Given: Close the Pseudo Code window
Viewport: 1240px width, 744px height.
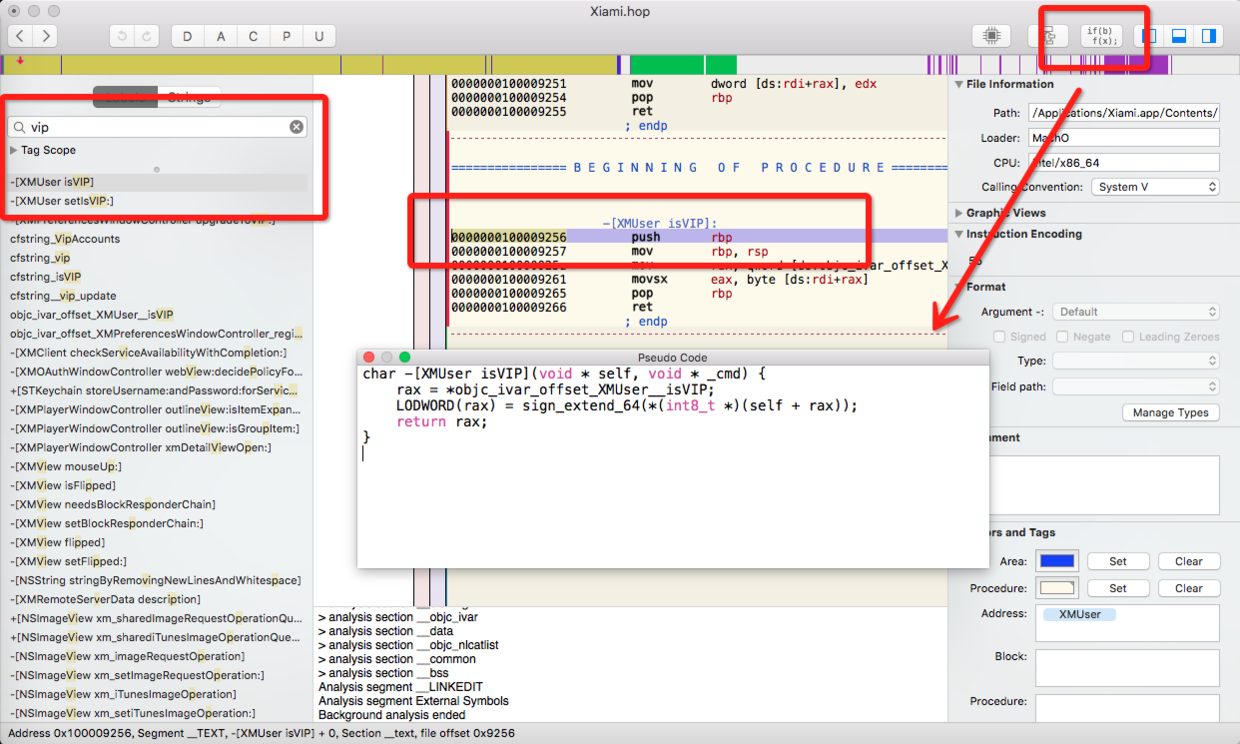Looking at the screenshot, I should (x=368, y=357).
